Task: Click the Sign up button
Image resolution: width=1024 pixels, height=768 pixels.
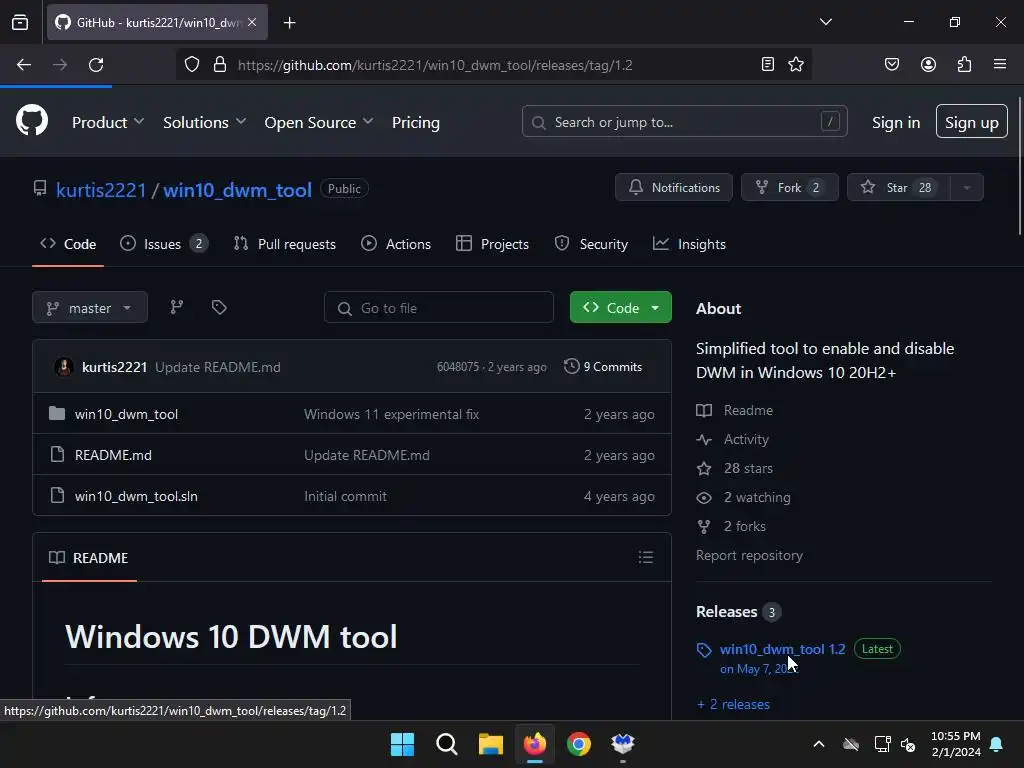Action: 971,121
